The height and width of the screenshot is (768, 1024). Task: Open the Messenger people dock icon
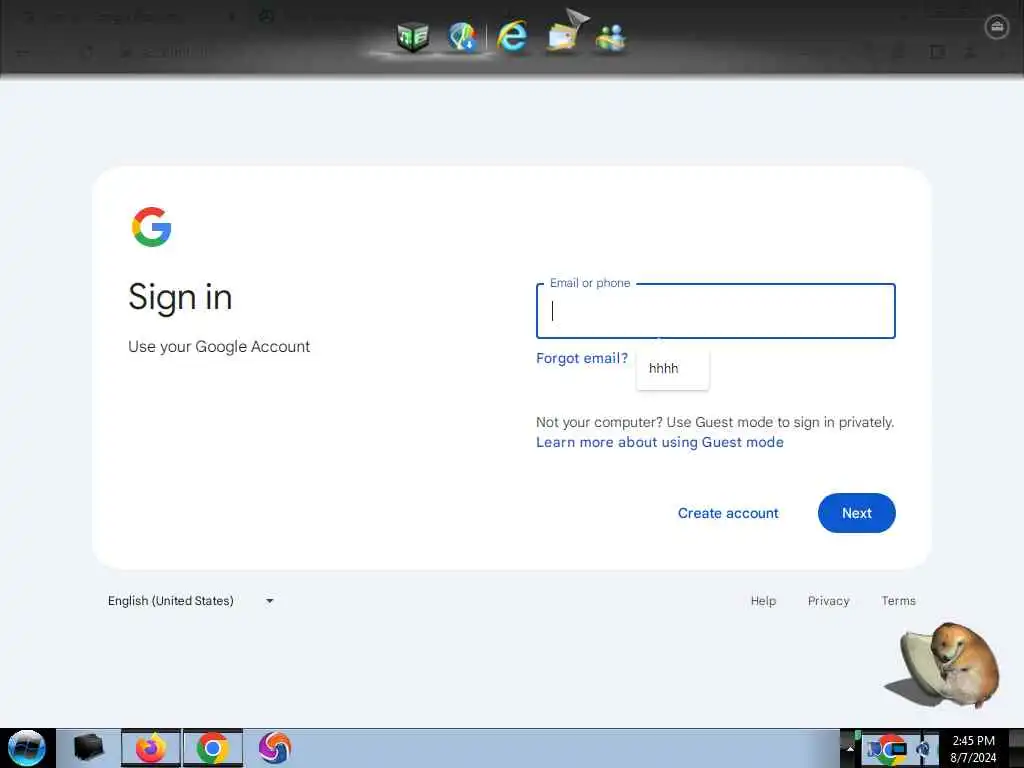click(x=611, y=37)
